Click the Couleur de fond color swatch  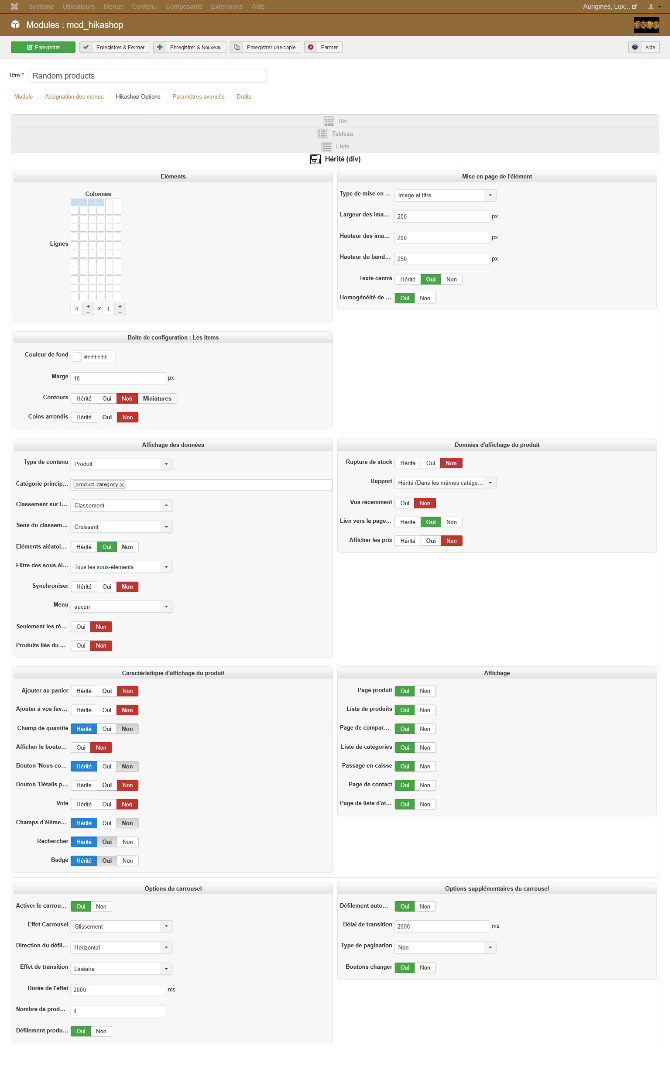(76, 356)
